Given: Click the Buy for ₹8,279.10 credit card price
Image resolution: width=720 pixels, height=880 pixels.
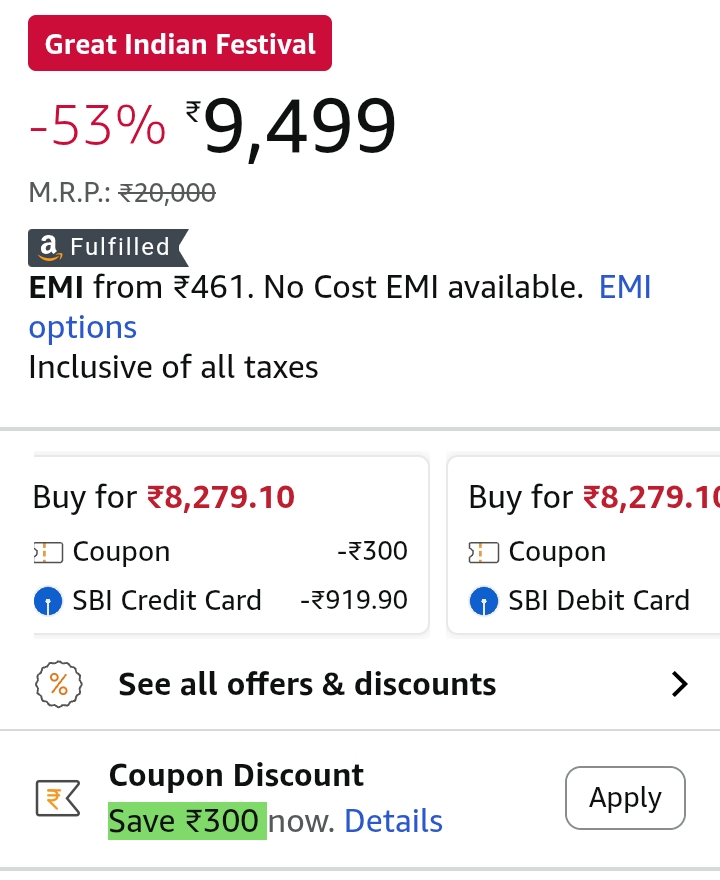Looking at the screenshot, I should point(220,497).
